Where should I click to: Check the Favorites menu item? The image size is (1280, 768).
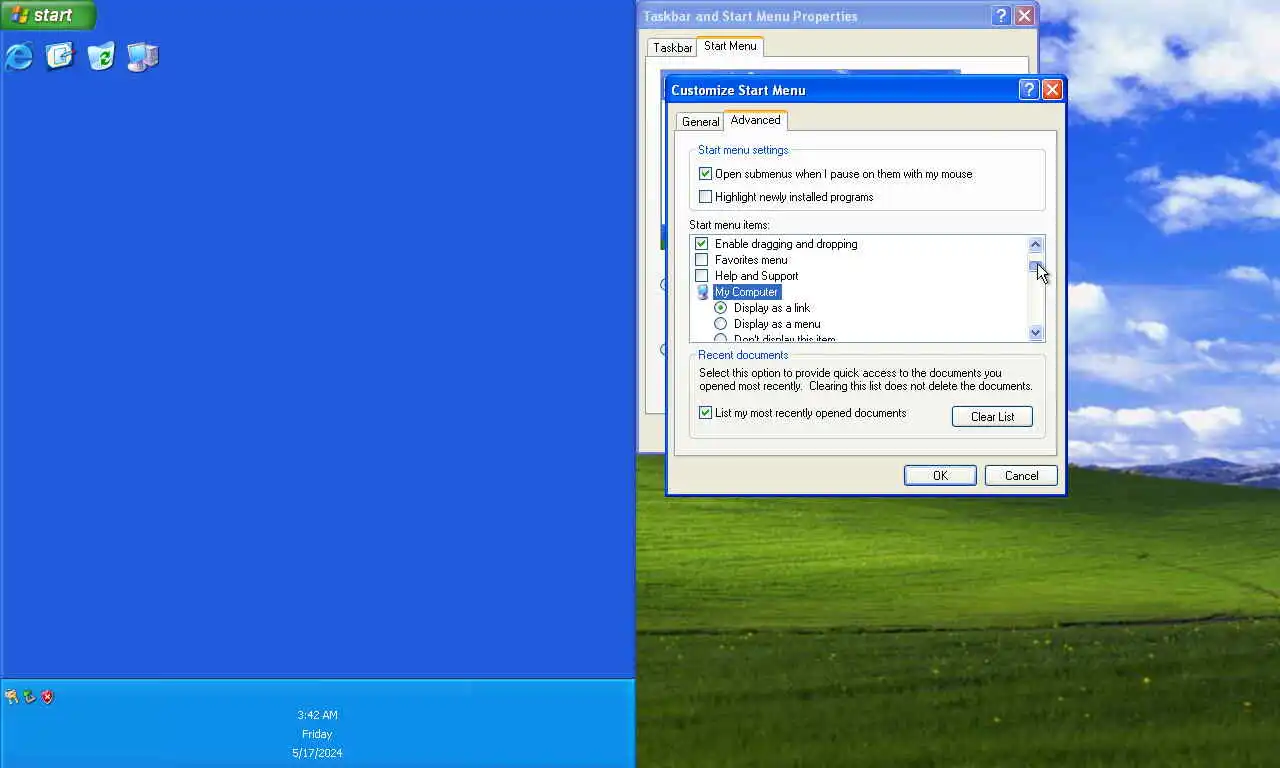coord(701,259)
